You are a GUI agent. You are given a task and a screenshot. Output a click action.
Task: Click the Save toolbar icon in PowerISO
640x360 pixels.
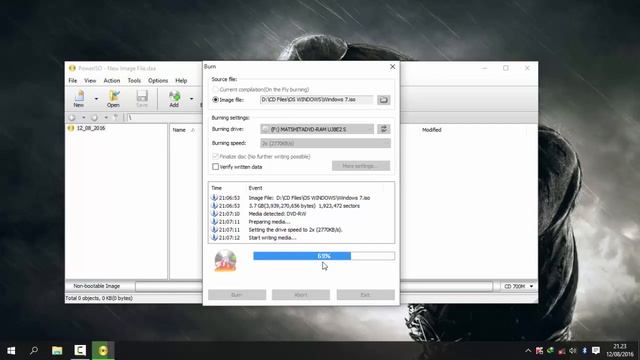point(142,99)
